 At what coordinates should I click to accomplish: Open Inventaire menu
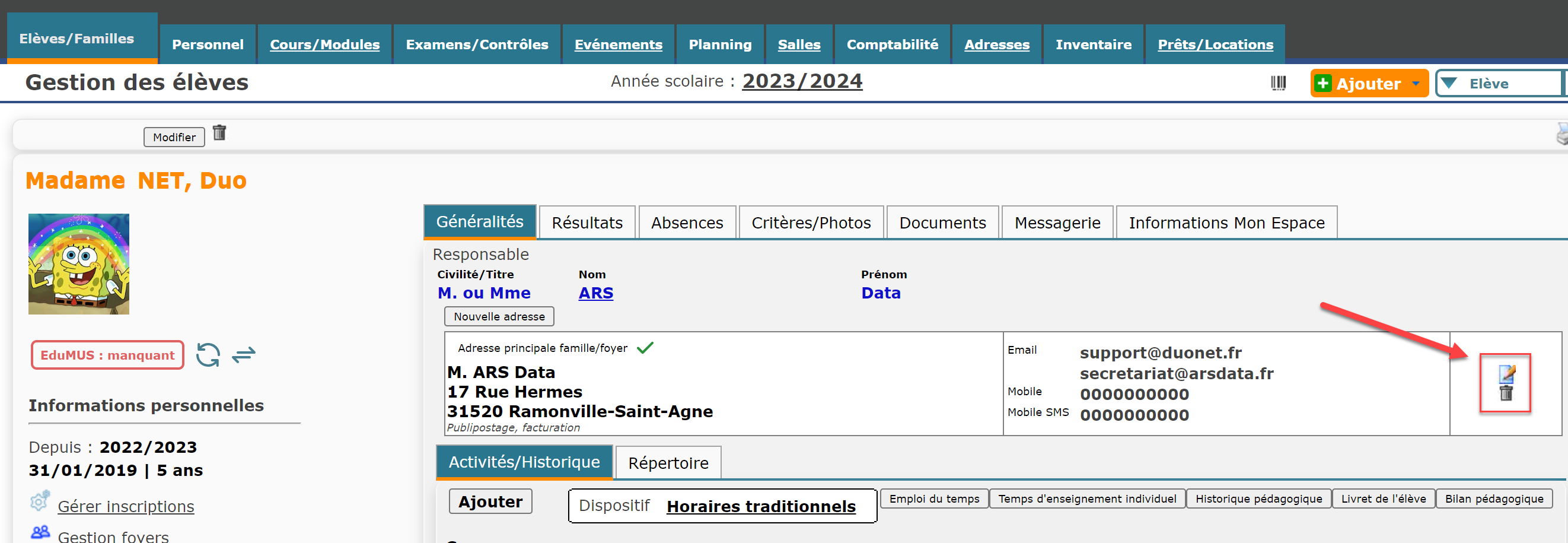pos(1093,44)
